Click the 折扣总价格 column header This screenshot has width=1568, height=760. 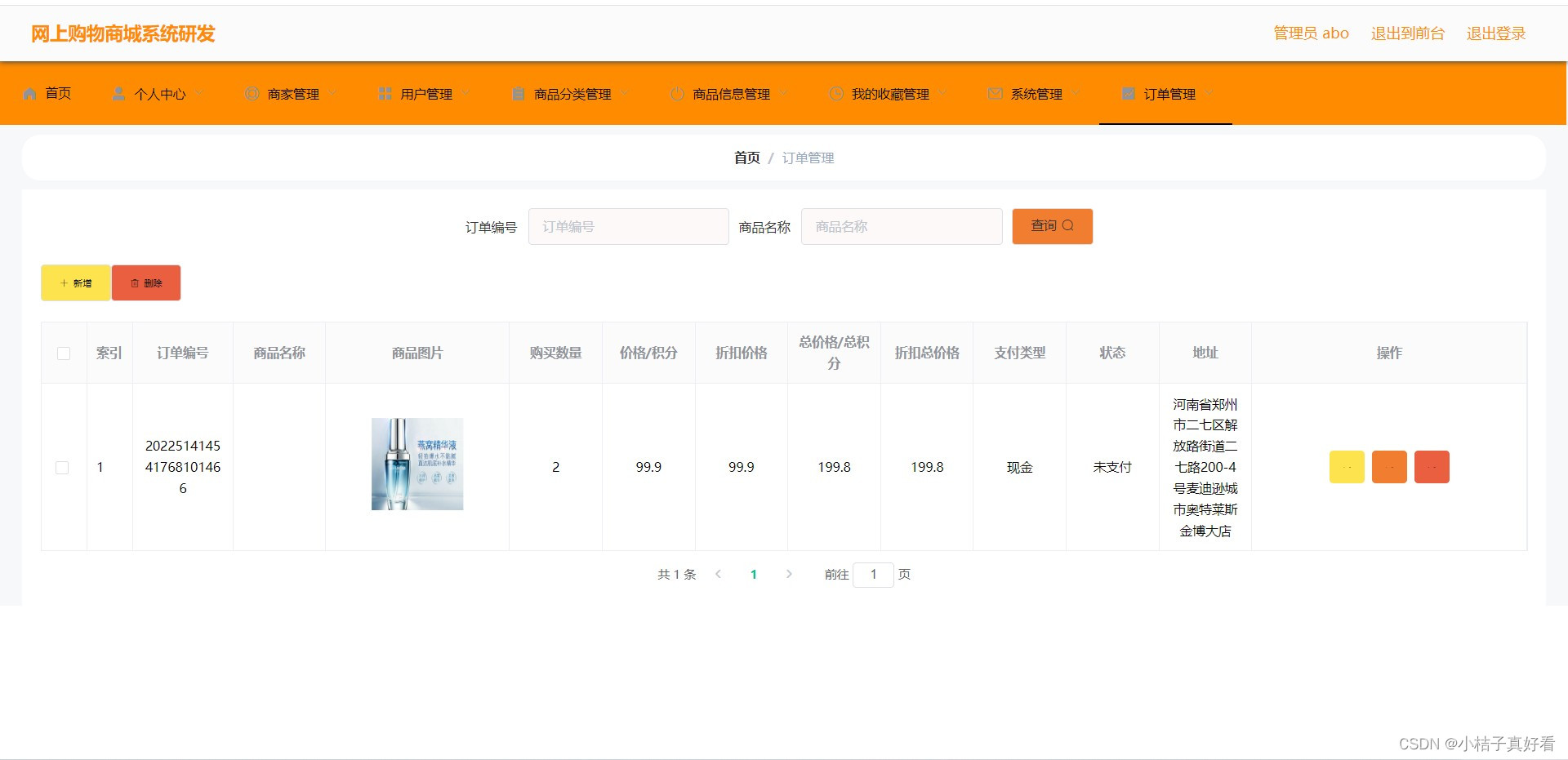(x=927, y=353)
